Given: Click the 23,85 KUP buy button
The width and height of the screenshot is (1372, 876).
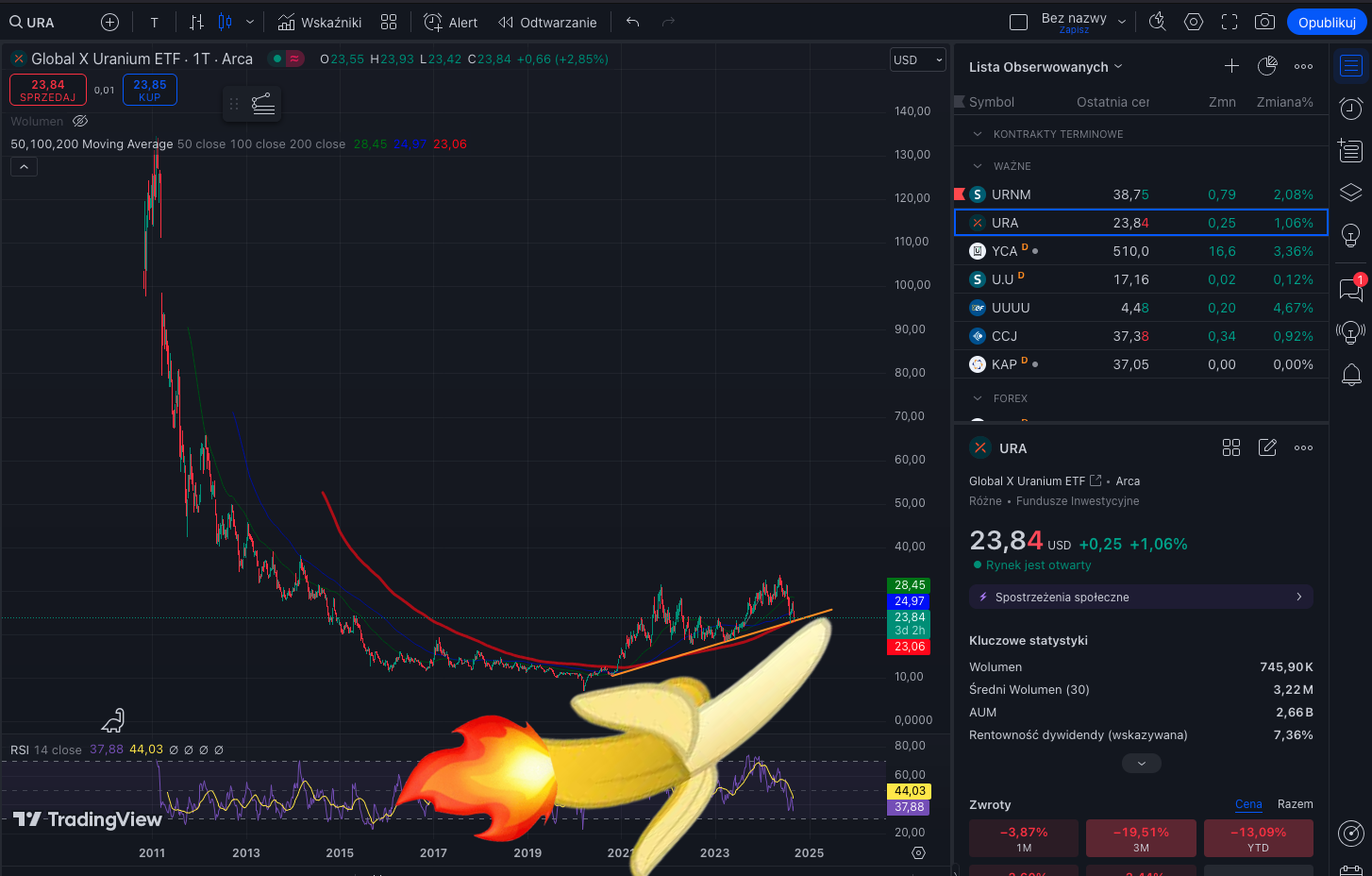Looking at the screenshot, I should click(x=150, y=90).
